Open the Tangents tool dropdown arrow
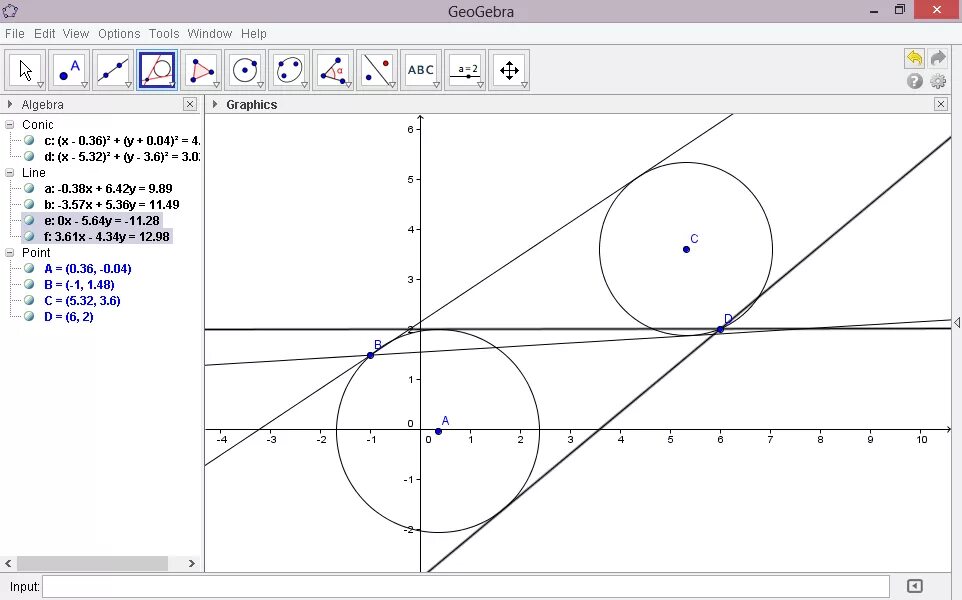Screen dimensions: 962x600 click(172, 85)
